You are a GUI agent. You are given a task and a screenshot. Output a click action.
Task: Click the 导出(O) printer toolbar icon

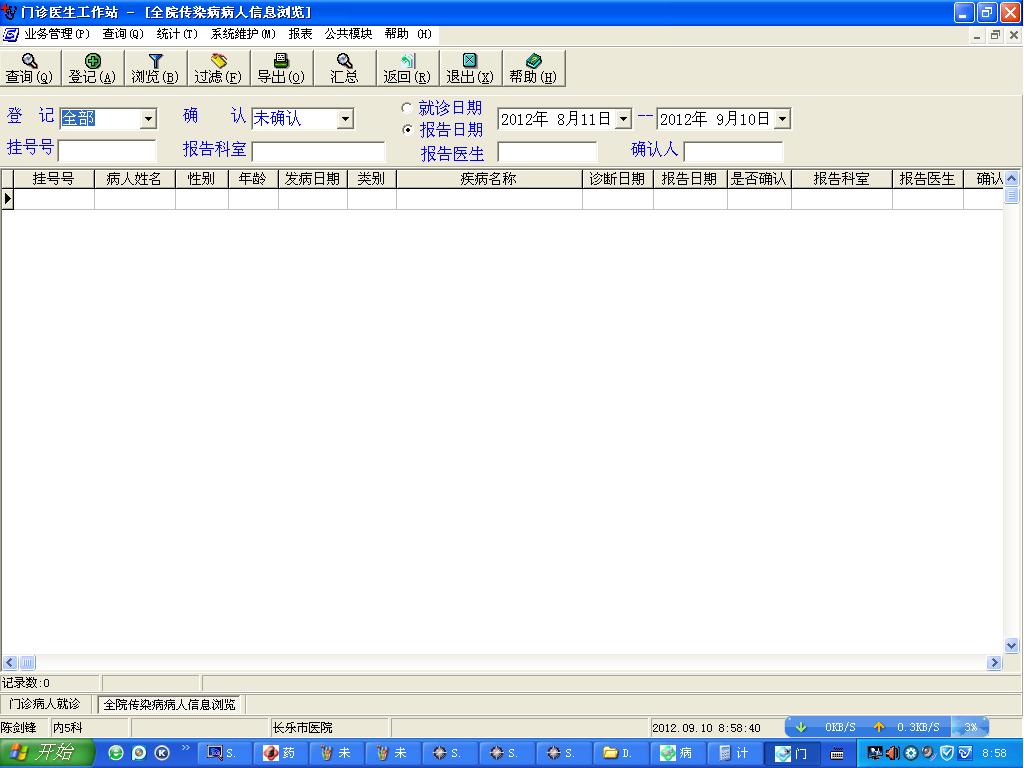point(281,69)
